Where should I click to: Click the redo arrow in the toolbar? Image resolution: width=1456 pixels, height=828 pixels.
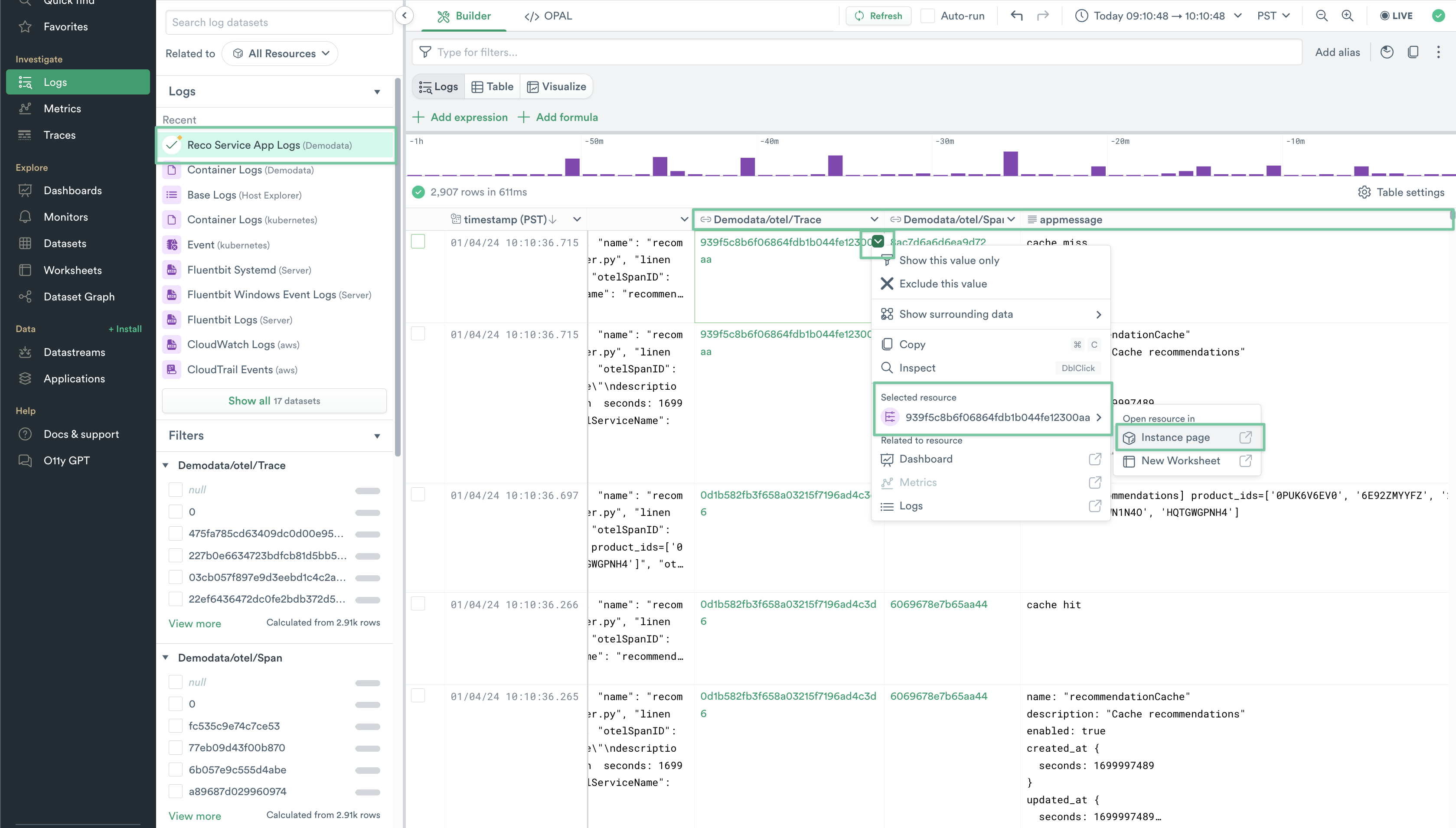coord(1043,16)
